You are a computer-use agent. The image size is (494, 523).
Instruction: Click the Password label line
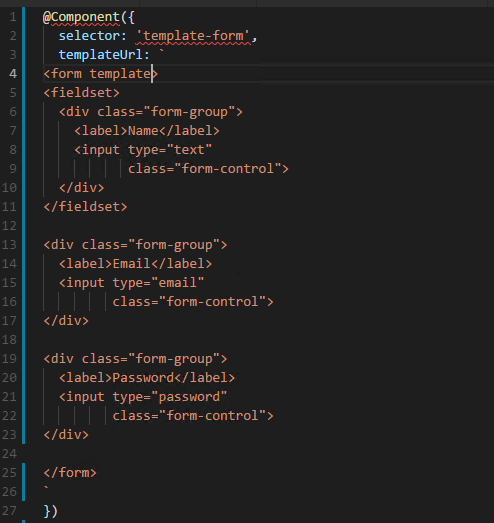[x=147, y=378]
